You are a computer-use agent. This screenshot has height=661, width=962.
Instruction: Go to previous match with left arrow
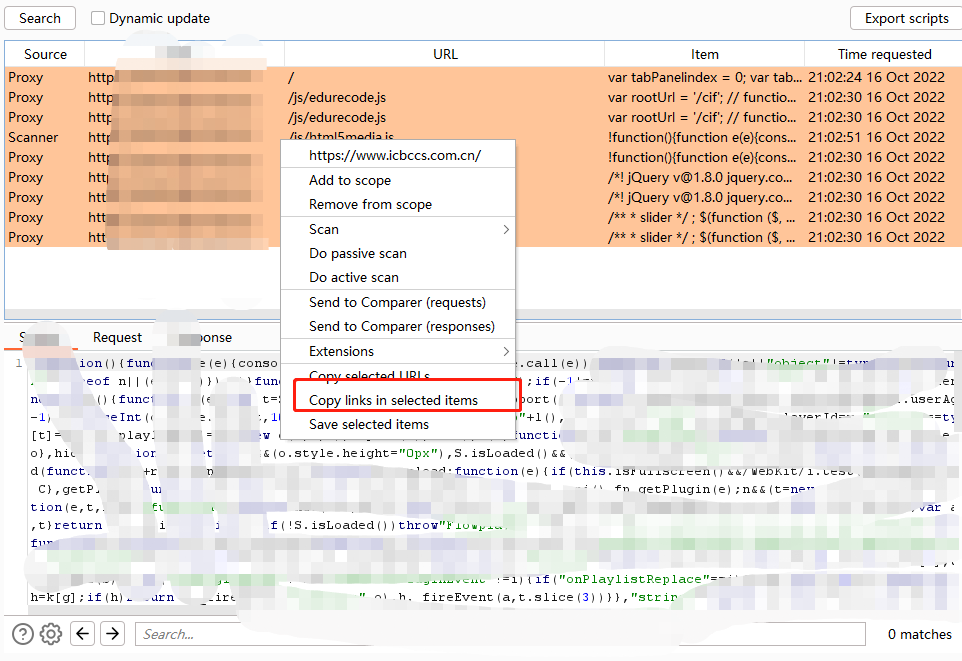82,633
